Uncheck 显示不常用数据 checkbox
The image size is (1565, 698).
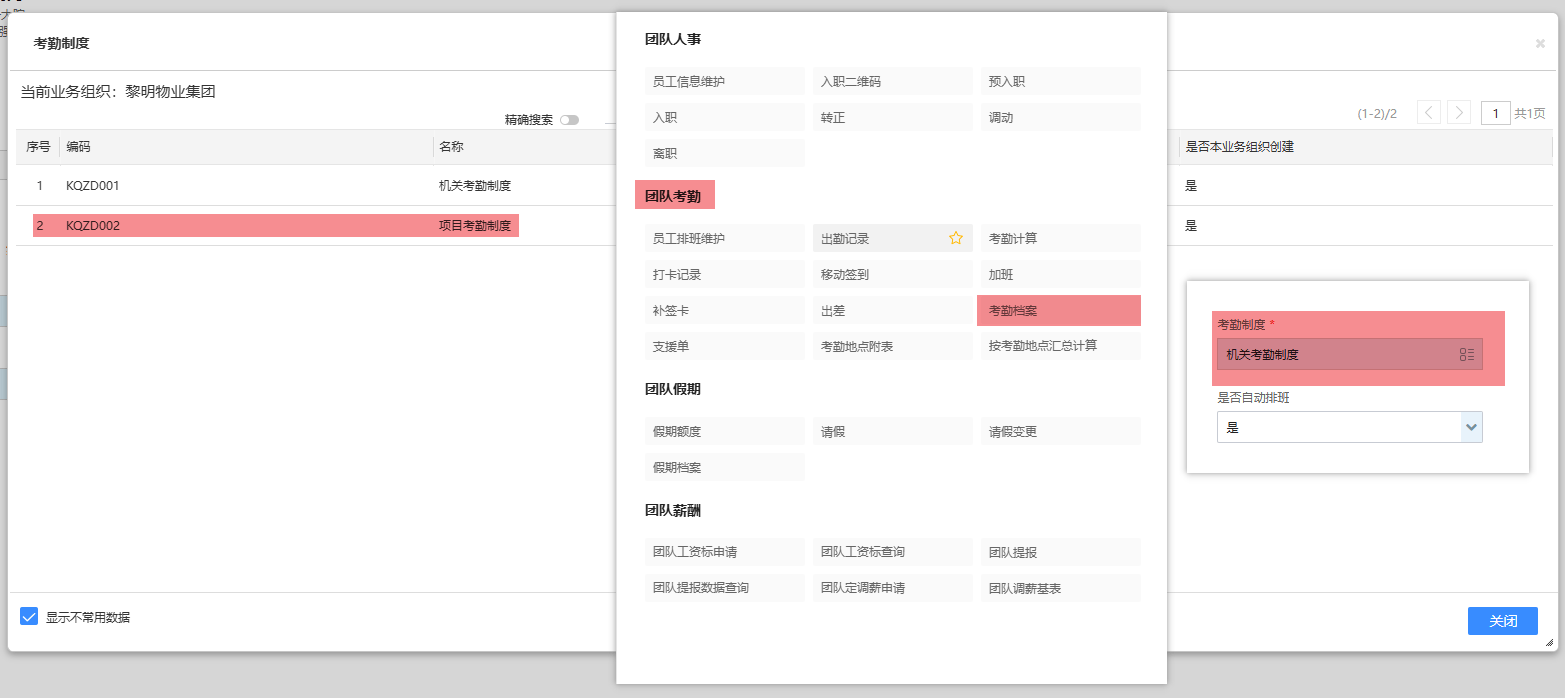[x=30, y=616]
